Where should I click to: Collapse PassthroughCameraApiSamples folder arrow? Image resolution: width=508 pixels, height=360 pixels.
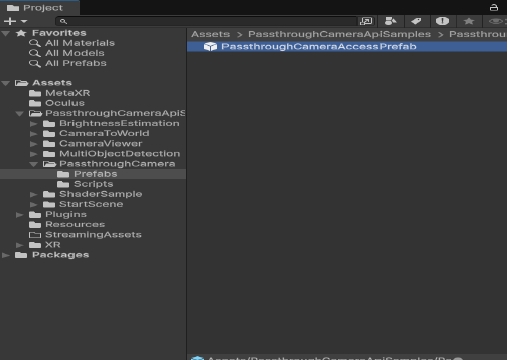pyautogui.click(x=20, y=114)
